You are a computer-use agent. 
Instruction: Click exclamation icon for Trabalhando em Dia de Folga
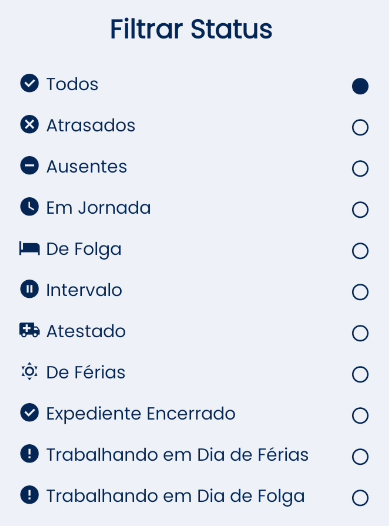[30, 495]
